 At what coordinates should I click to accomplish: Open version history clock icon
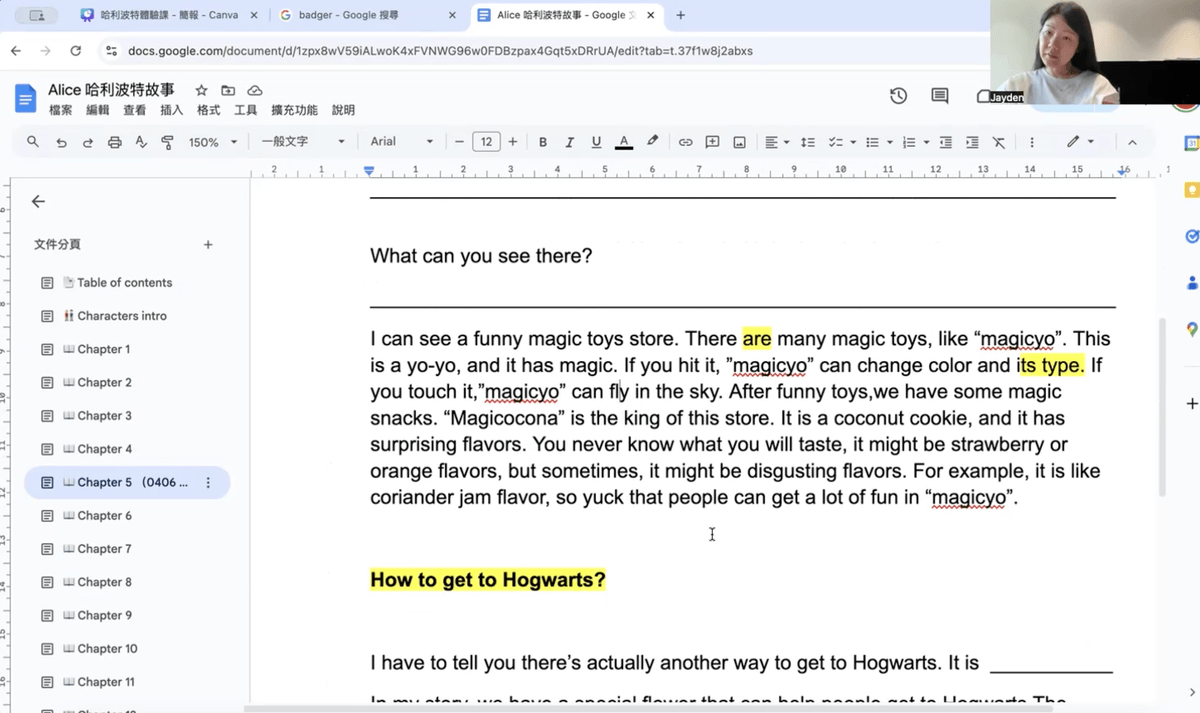[898, 96]
